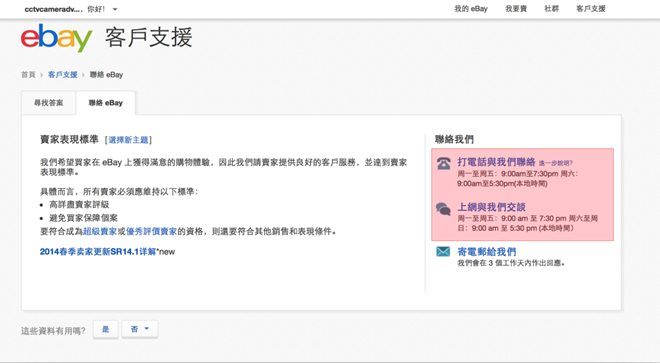660x363 pixels.
Task: Click the 寄電郵給我們 link
Action: click(487, 251)
